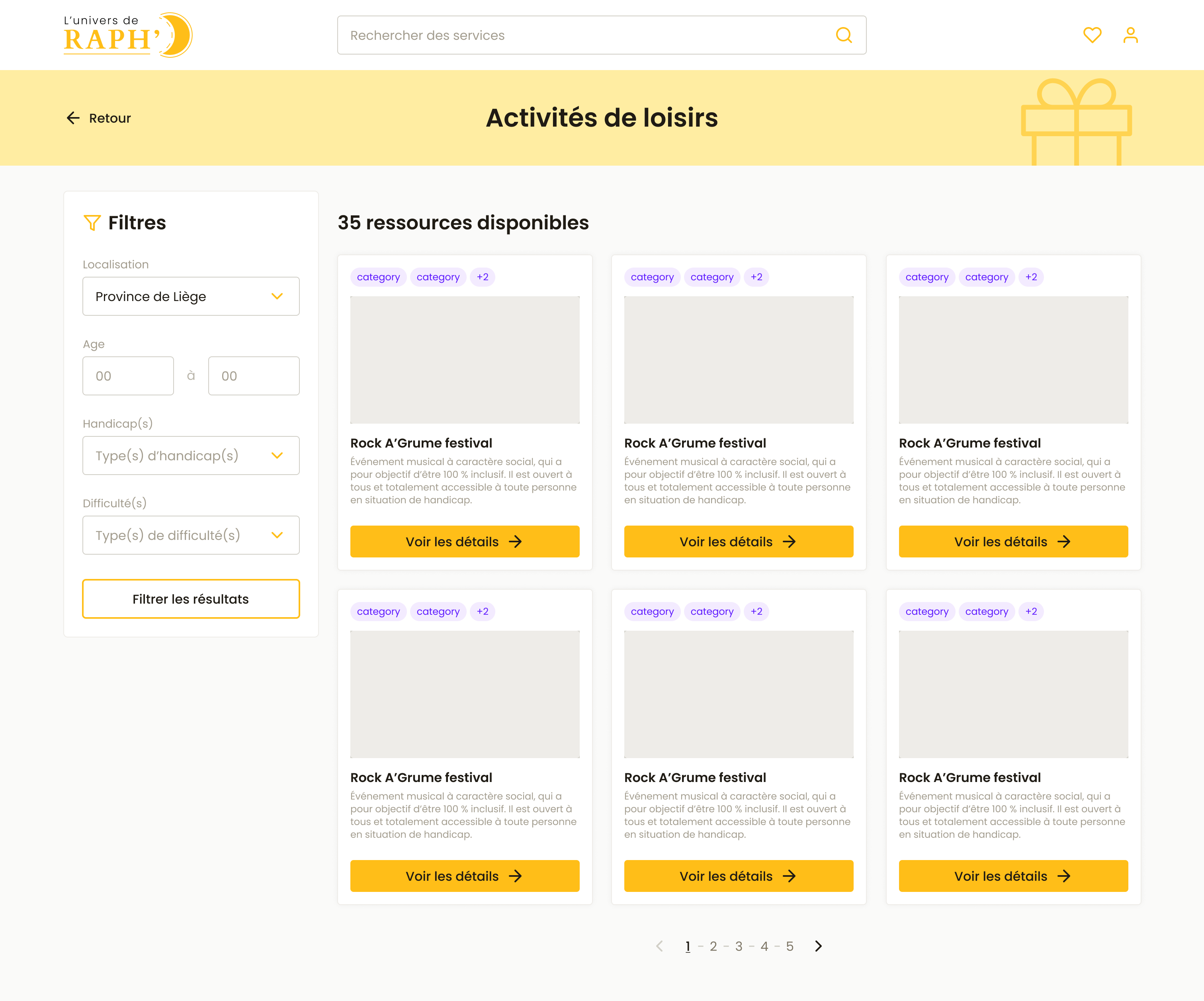Click the maximum age input field

253,376
